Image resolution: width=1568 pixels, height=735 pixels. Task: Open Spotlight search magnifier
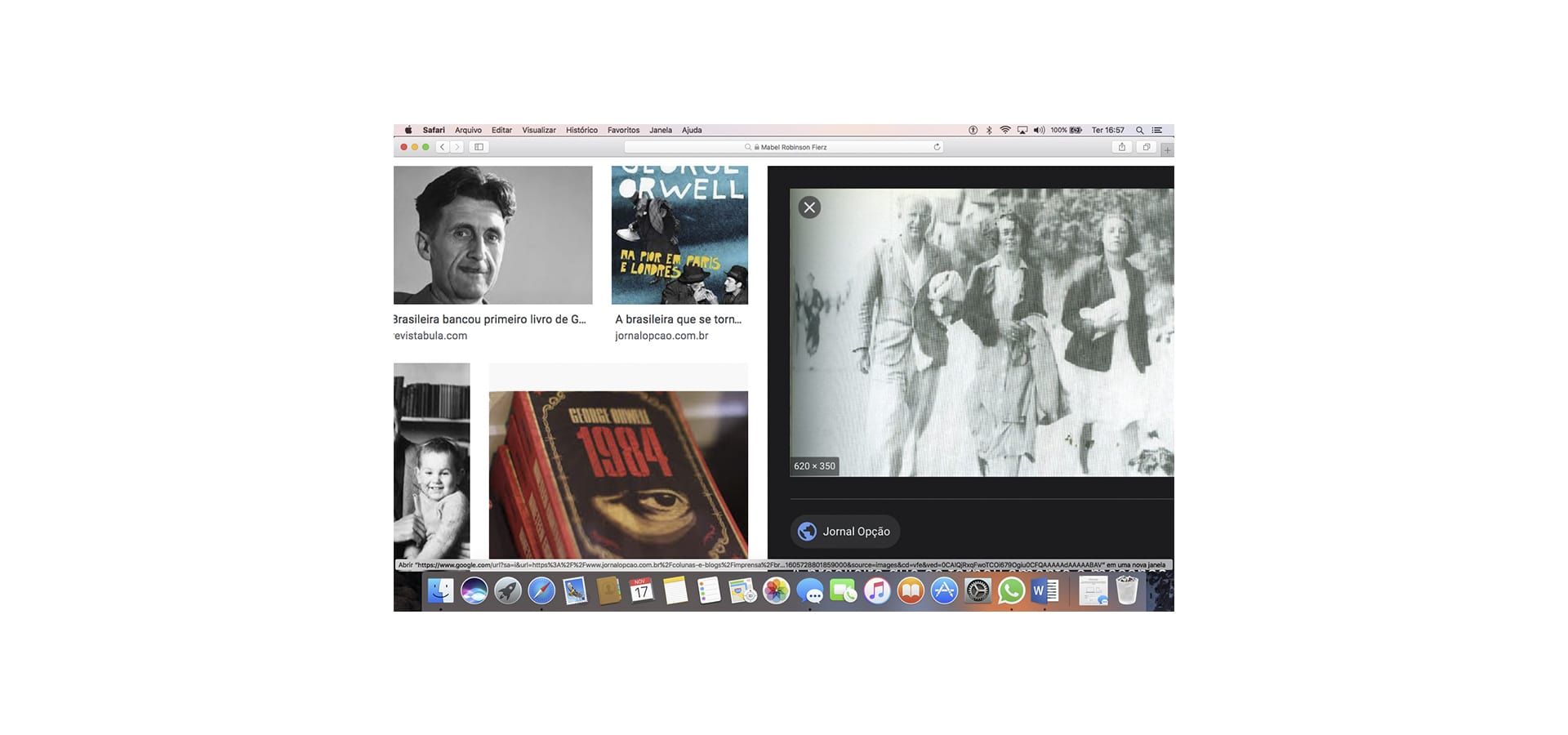tap(1139, 130)
